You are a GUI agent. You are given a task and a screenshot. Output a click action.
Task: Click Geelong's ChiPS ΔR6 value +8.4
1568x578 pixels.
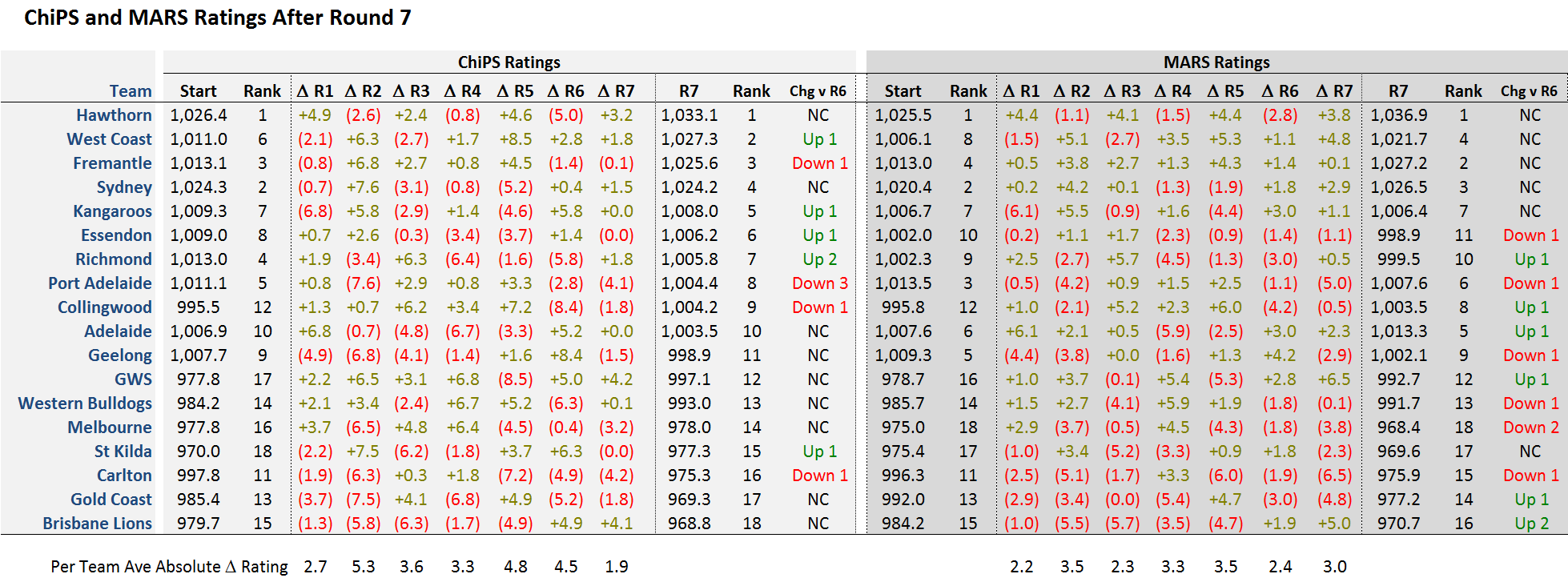566,355
